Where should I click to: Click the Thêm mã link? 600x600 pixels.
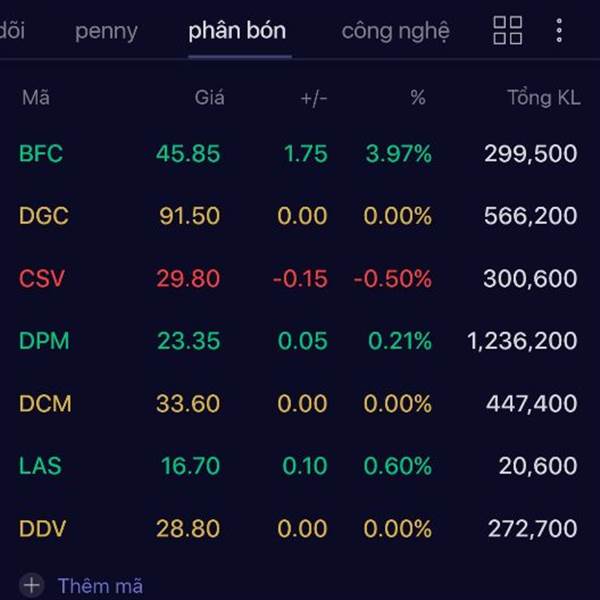[x=100, y=586]
